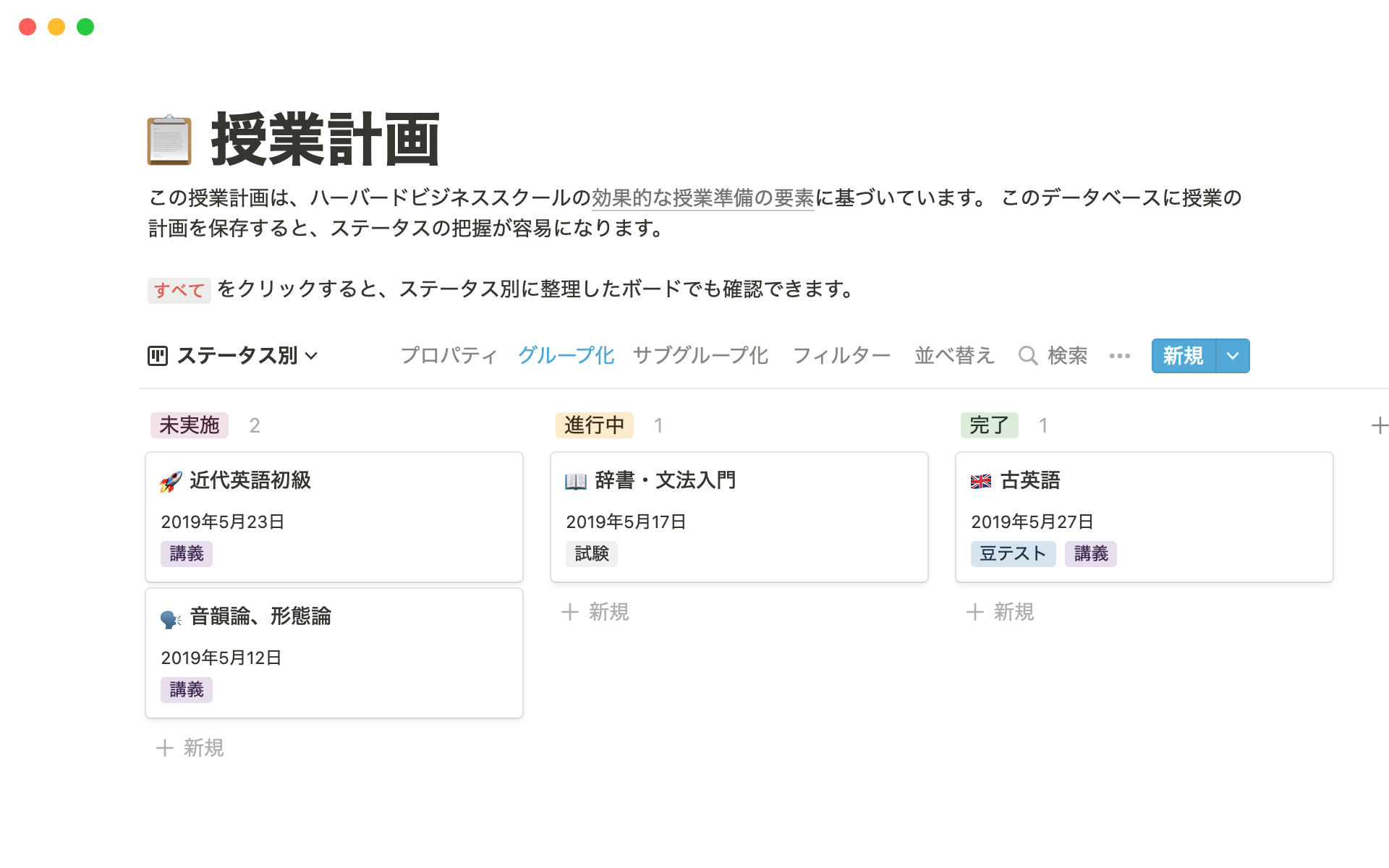This screenshot has width=1389, height=868.
Task: Click the board view icon beside ステータス別
Action: 158,356
